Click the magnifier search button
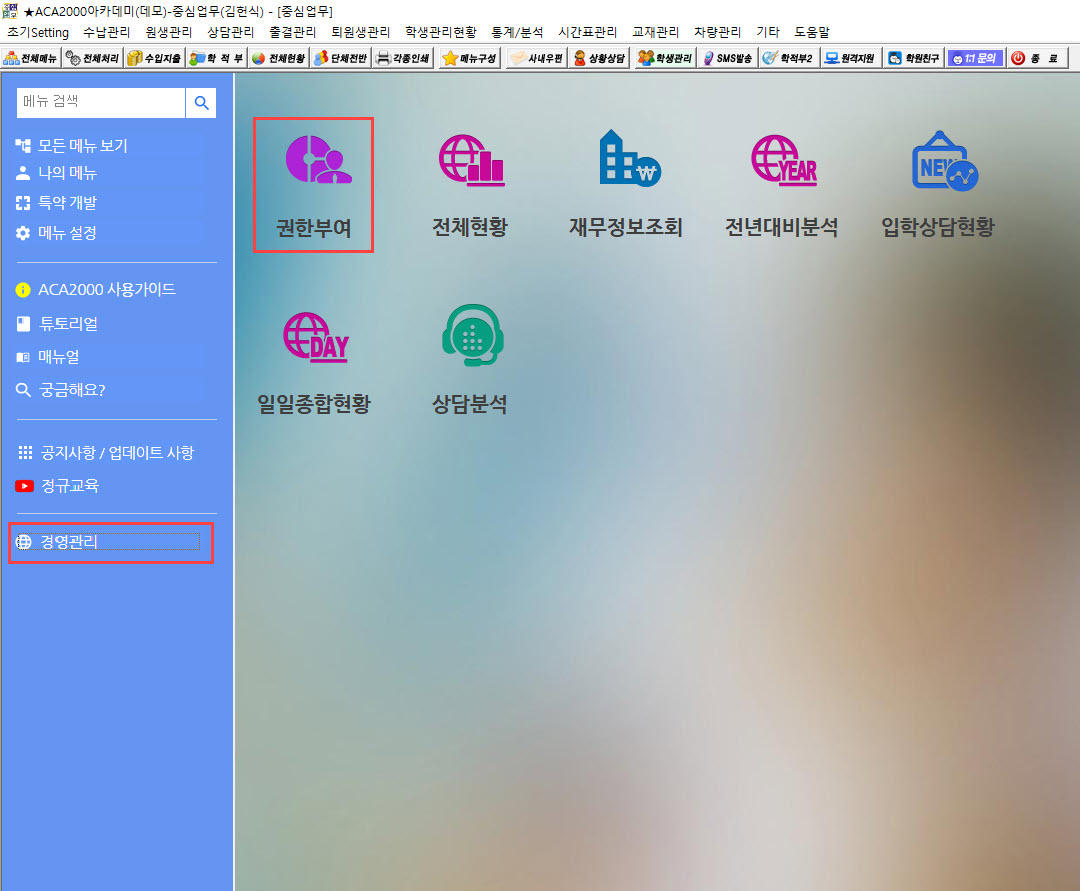1080x891 pixels. [201, 102]
